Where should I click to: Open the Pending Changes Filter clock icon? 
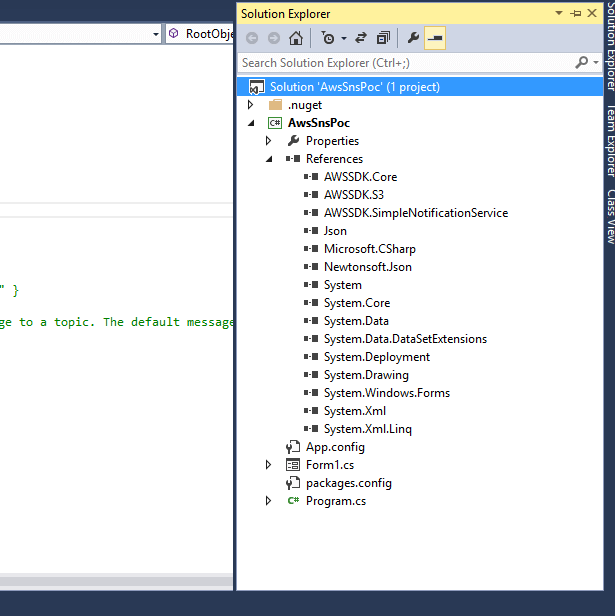pyautogui.click(x=328, y=38)
